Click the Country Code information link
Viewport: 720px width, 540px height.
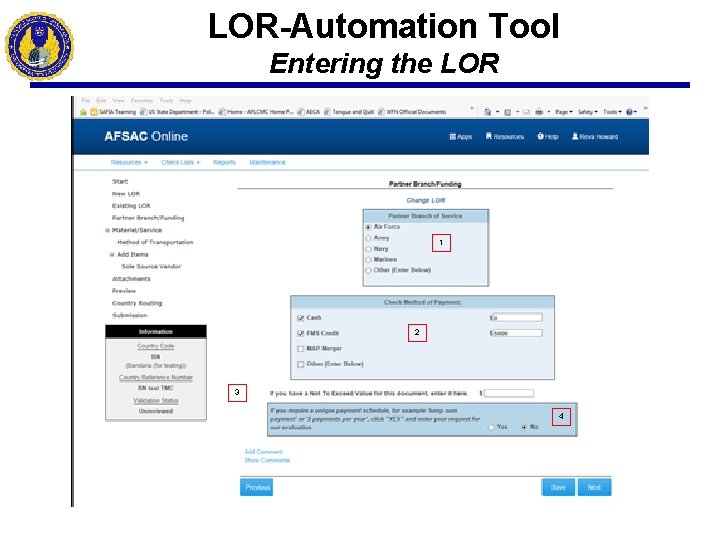coord(156,346)
